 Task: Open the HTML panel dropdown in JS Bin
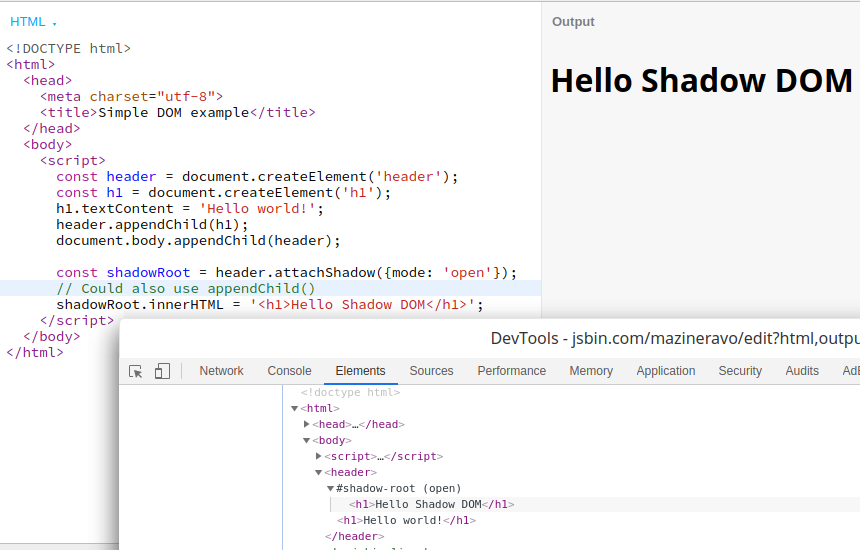[x=33, y=22]
